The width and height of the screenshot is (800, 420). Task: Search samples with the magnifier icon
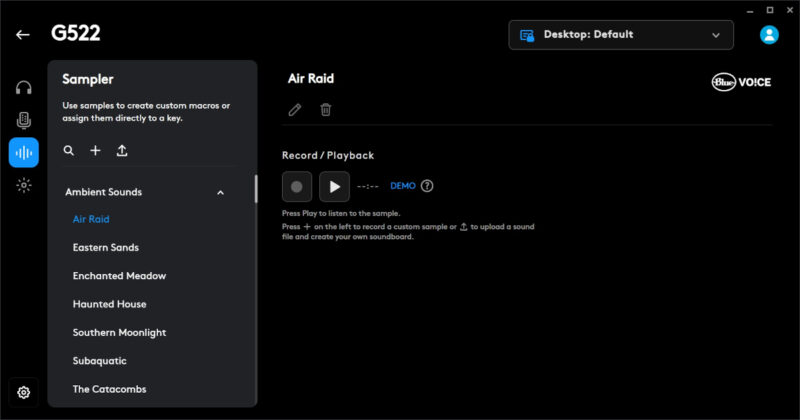(x=69, y=151)
